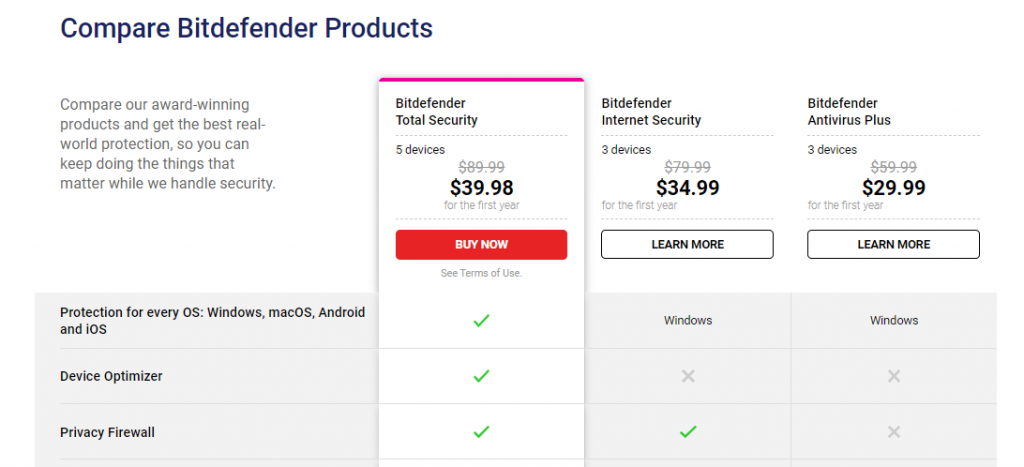Click the Device Optimizer feature row label

coord(111,376)
